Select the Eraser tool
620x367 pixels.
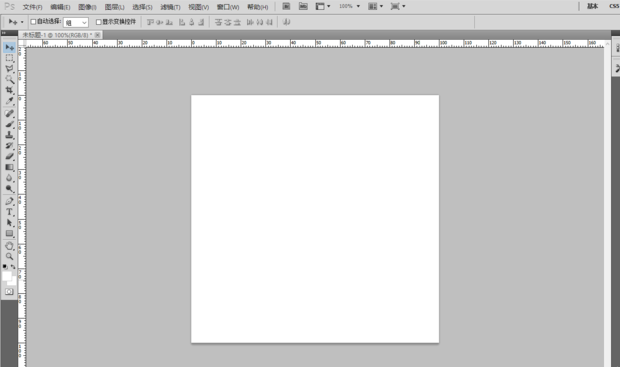[x=9, y=157]
